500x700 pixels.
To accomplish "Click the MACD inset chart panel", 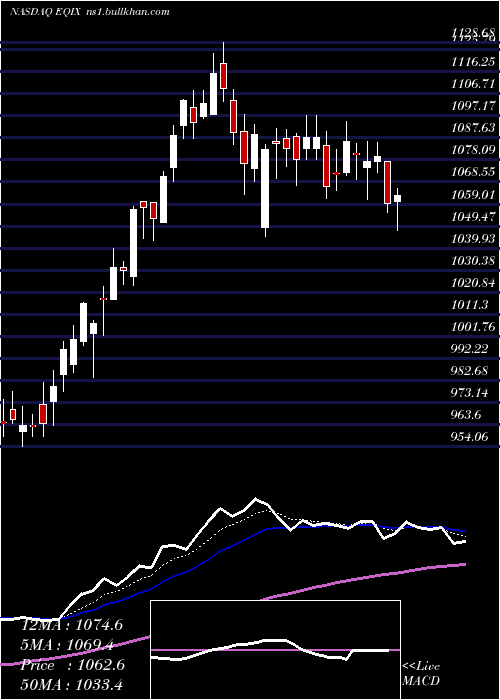I will coord(275,650).
